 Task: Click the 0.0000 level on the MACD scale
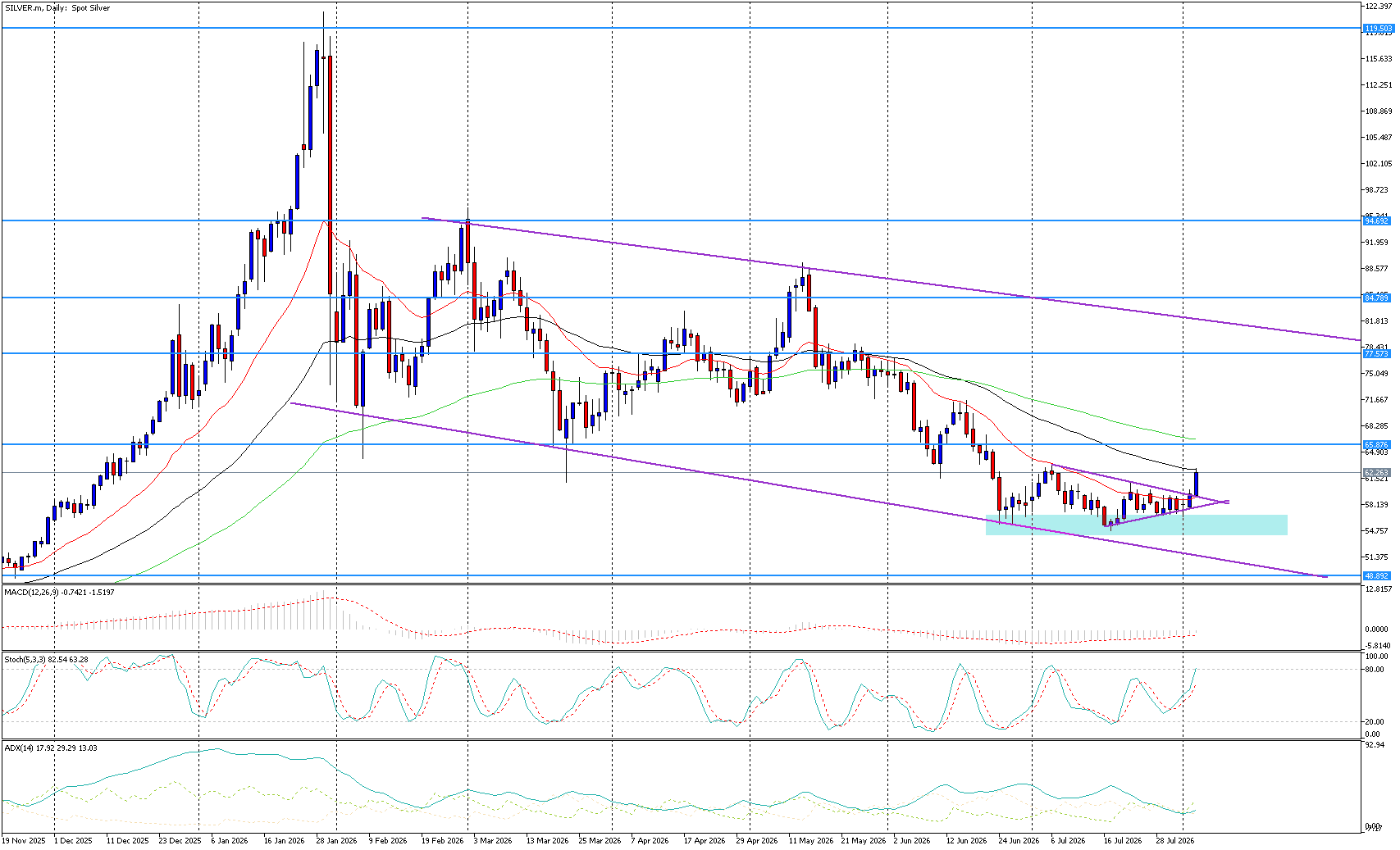click(1377, 630)
